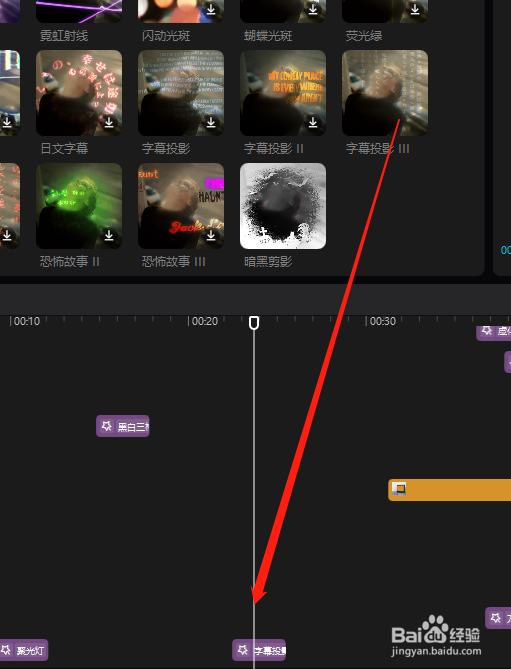The width and height of the screenshot is (511, 669).
Task: Select the 字幕投影 II effect thumbnail
Action: click(283, 93)
